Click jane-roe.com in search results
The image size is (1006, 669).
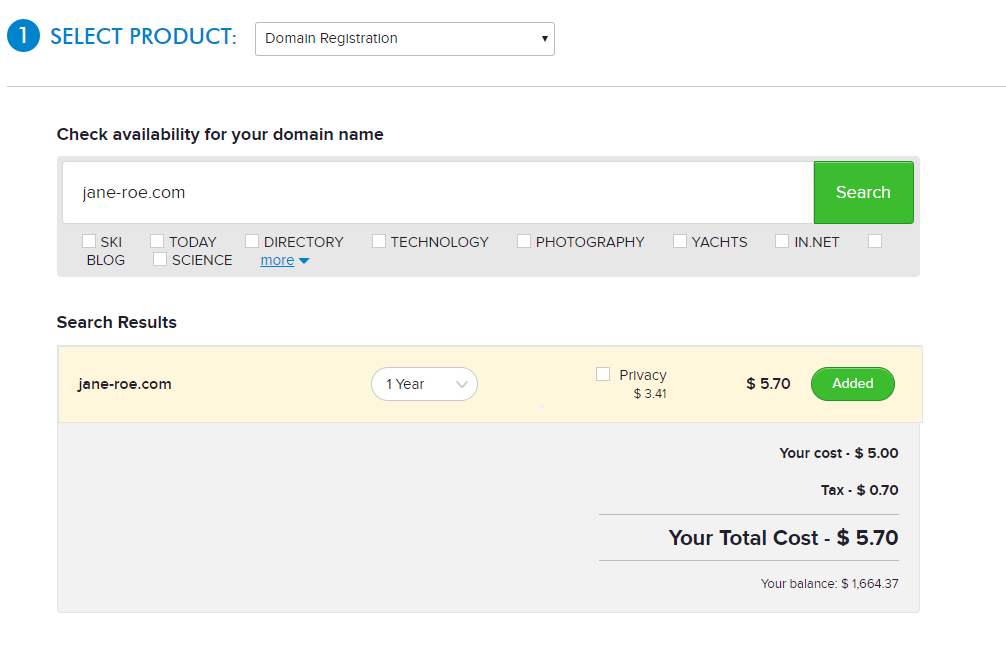point(125,384)
